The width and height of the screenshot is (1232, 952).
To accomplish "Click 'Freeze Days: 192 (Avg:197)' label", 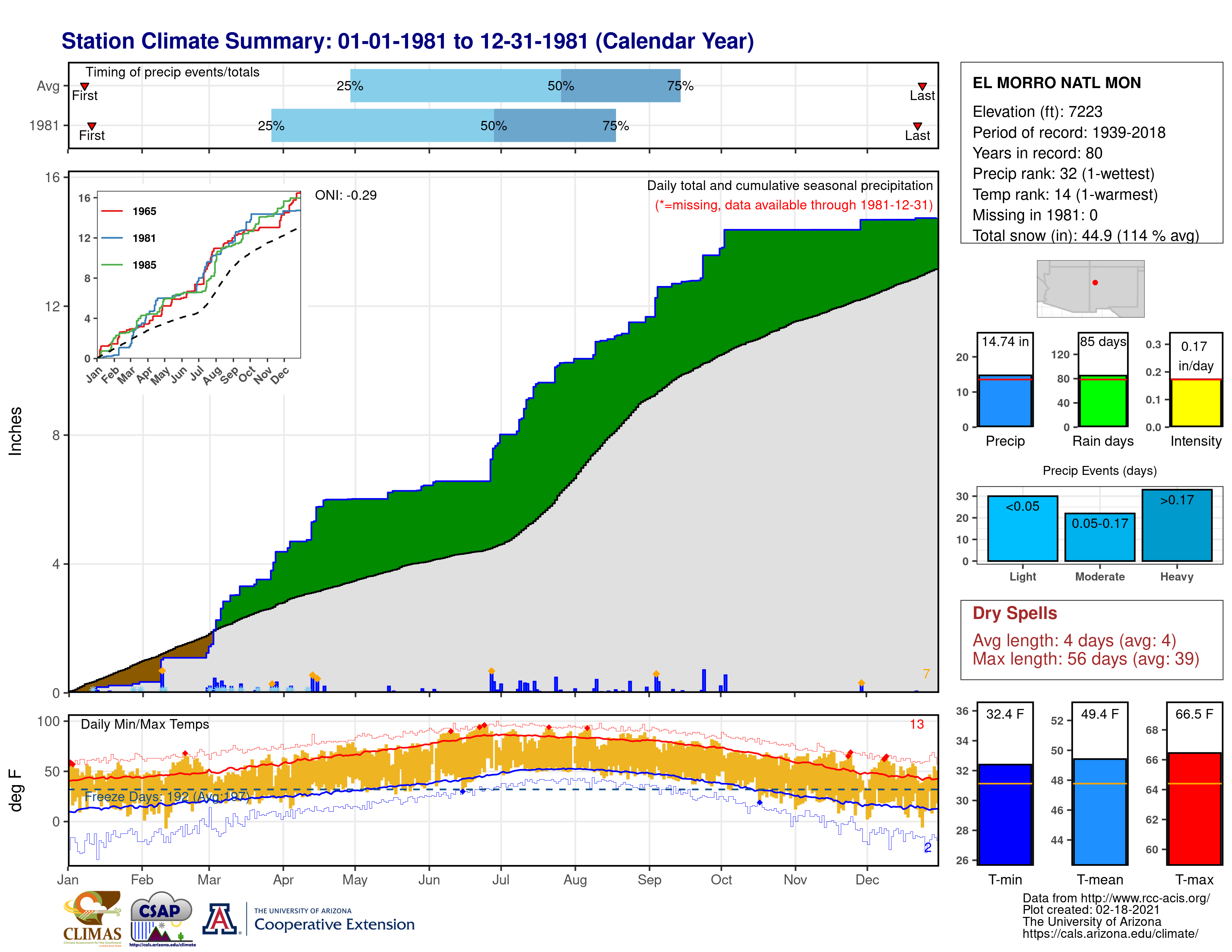I will click(x=167, y=796).
